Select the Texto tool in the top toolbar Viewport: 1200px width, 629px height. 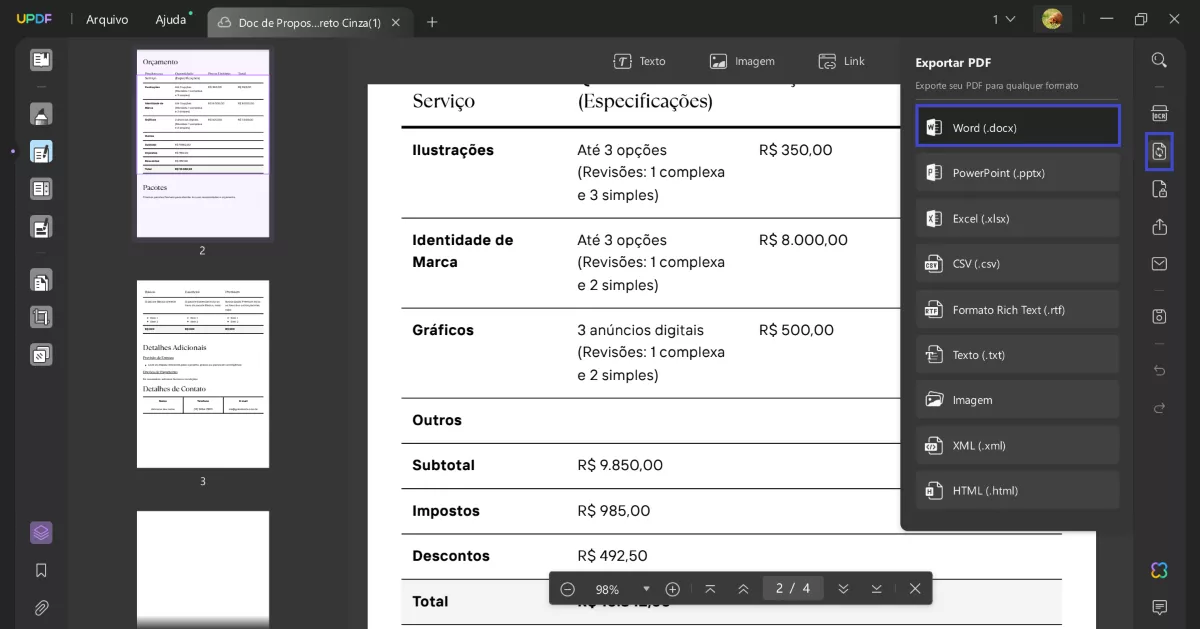[640, 61]
